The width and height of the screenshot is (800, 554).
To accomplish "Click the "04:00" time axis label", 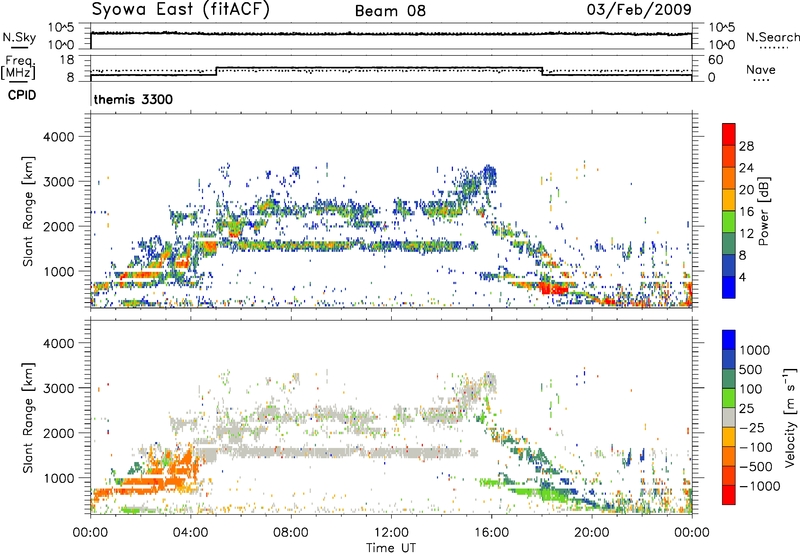I will 191,533.
